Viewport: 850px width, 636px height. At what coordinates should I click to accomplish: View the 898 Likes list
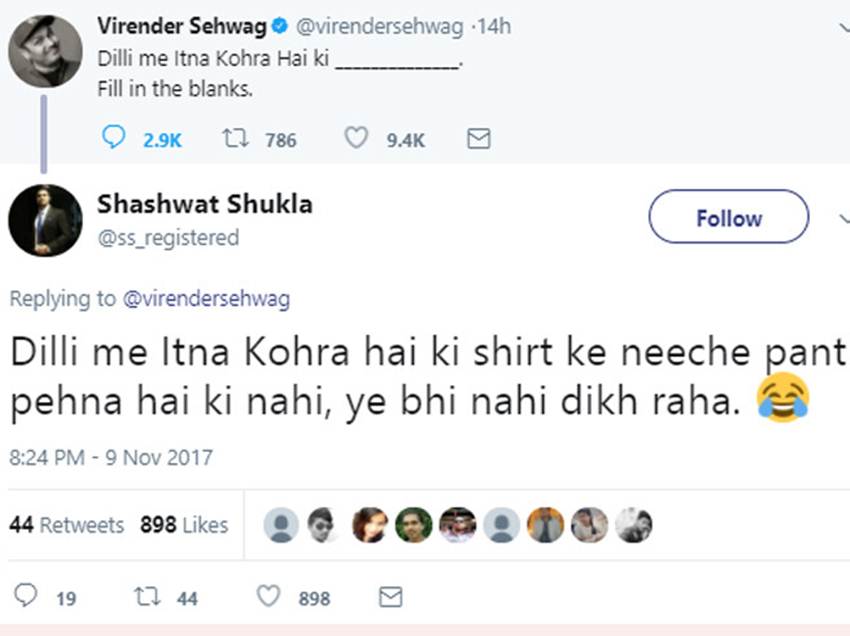point(184,525)
